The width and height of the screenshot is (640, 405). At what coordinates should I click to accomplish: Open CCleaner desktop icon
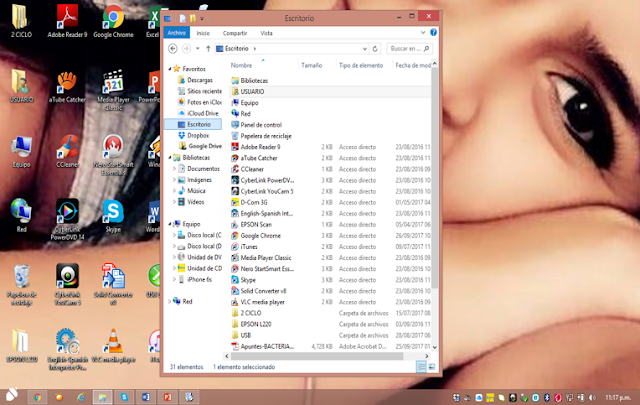[67, 152]
